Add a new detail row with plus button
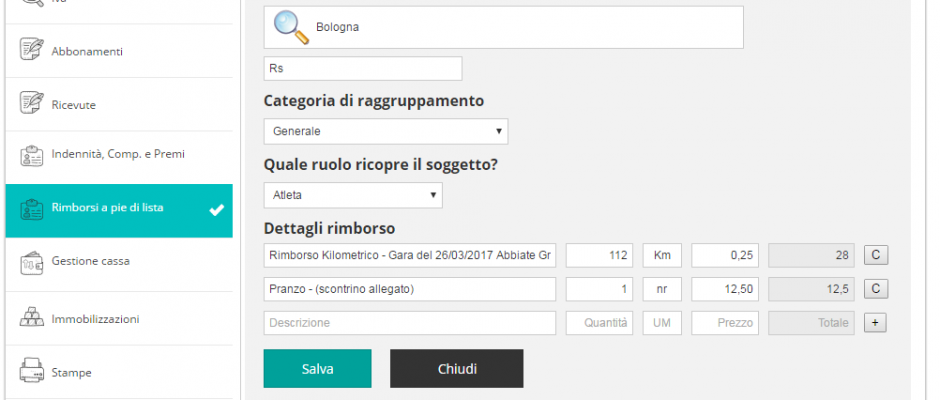The width and height of the screenshot is (940, 400). (x=875, y=323)
